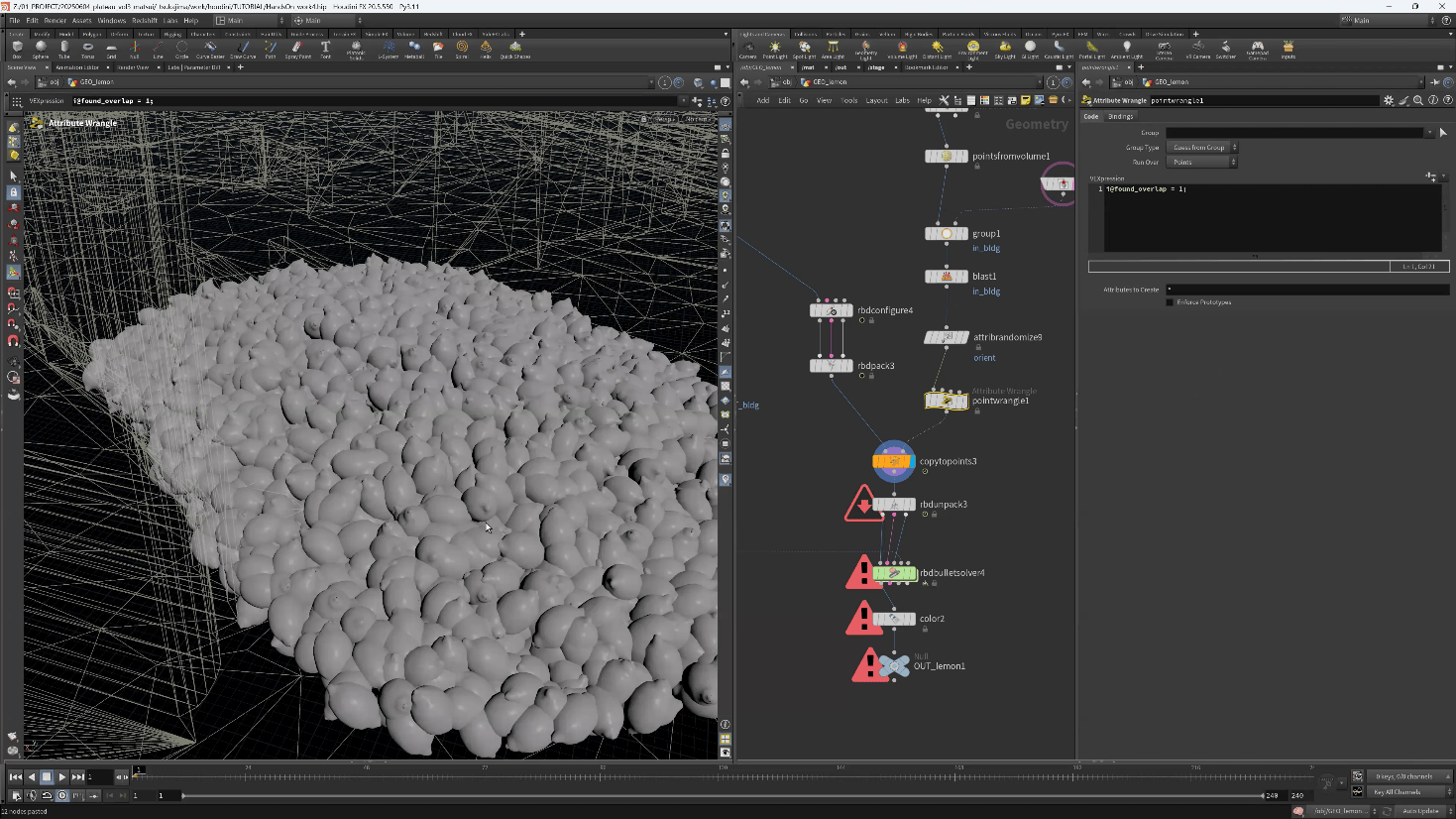Image resolution: width=1456 pixels, height=819 pixels.
Task: Open the Group Type dropdown
Action: pyautogui.click(x=1202, y=148)
